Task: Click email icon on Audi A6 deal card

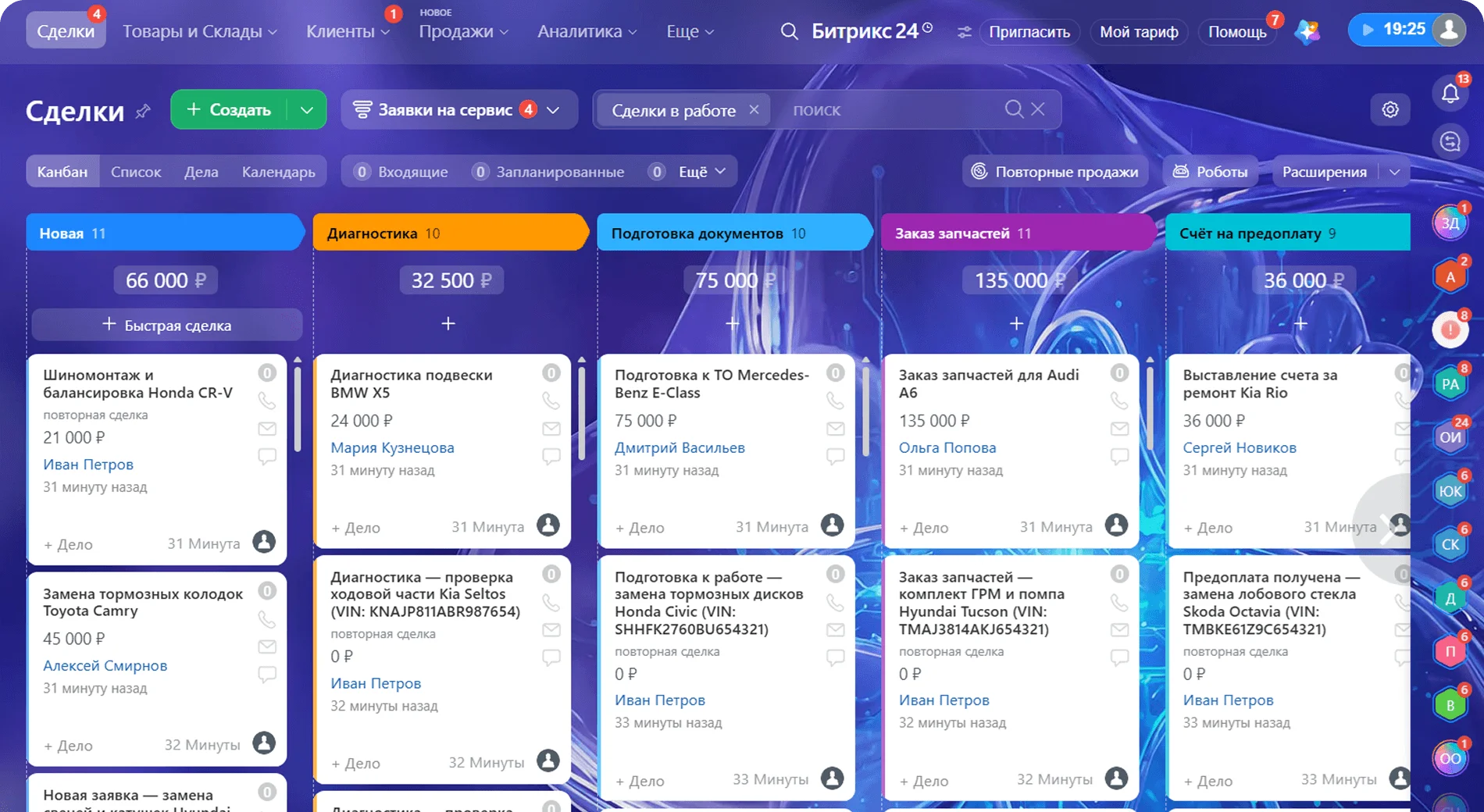Action: (x=1119, y=429)
